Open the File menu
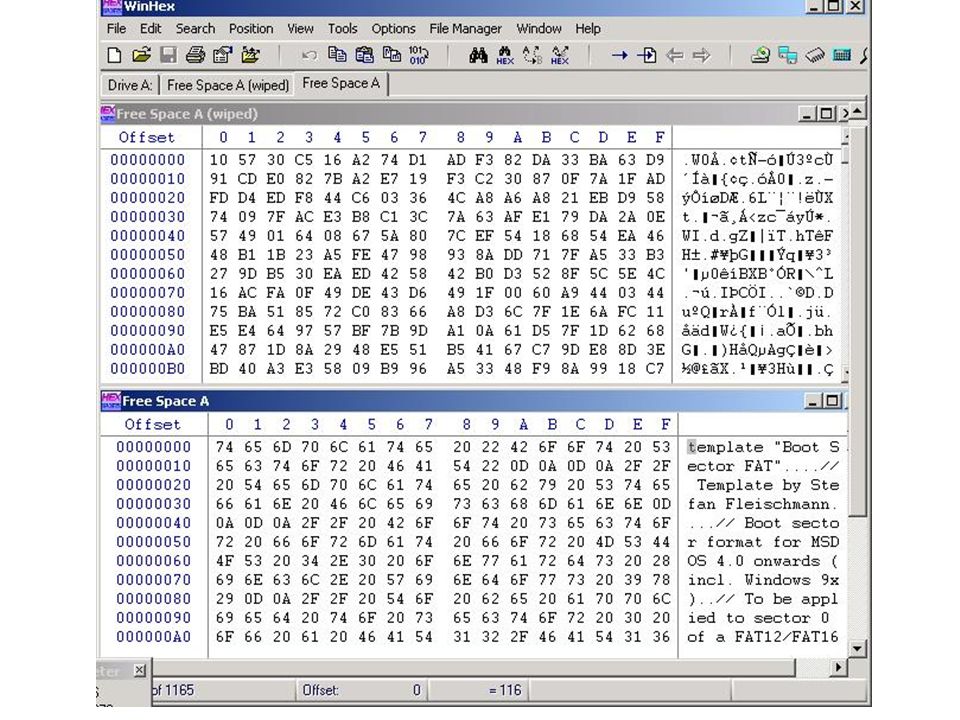Viewport: 960px width, 720px height. 116,28
